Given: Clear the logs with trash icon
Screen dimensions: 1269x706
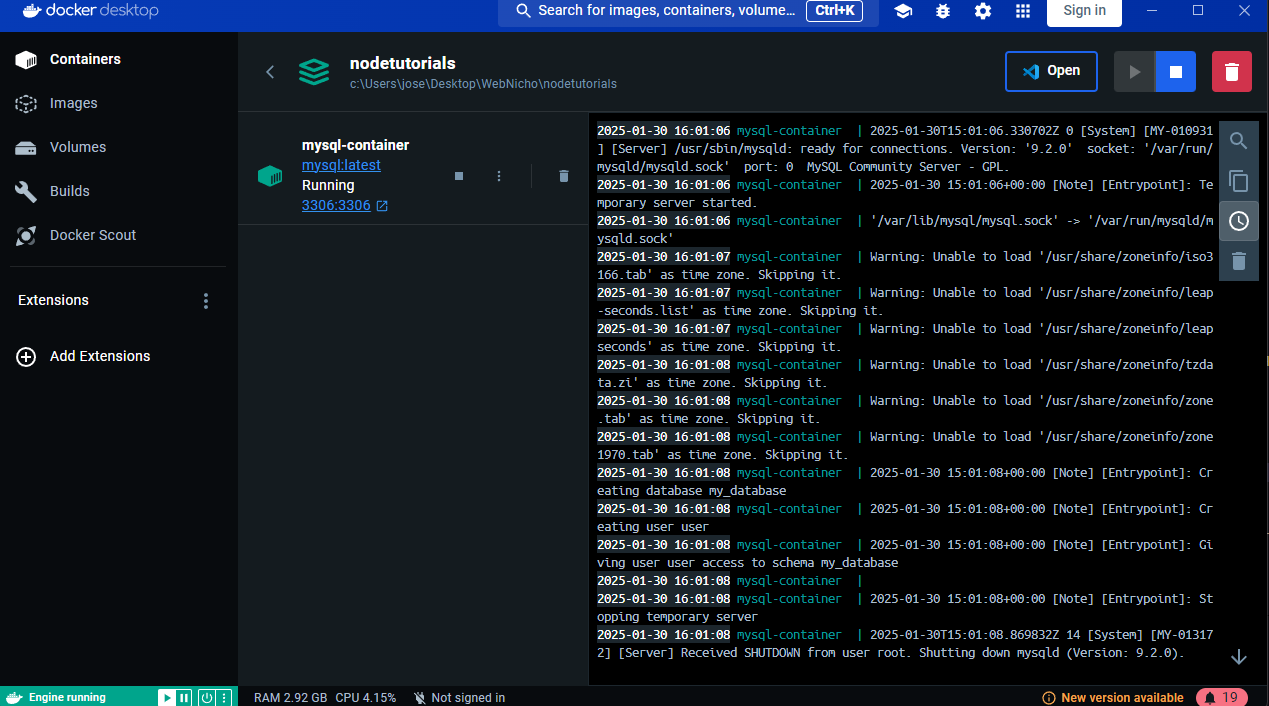Looking at the screenshot, I should point(1239,261).
